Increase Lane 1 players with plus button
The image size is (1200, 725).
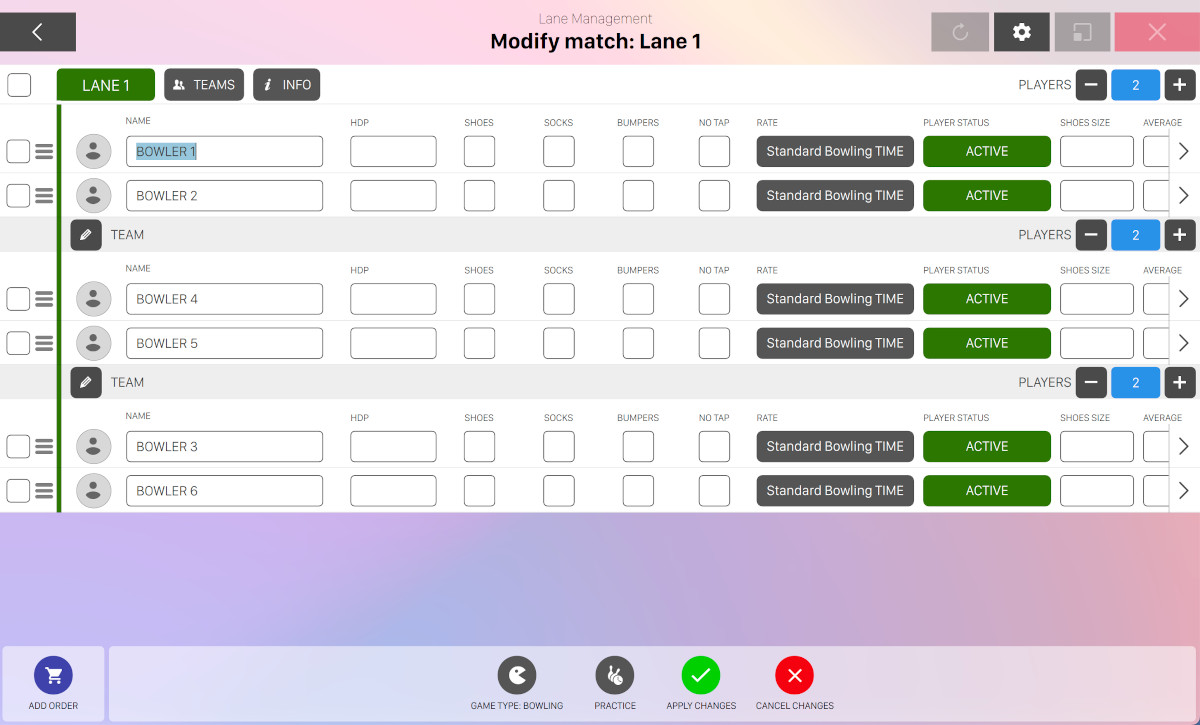tap(1180, 85)
